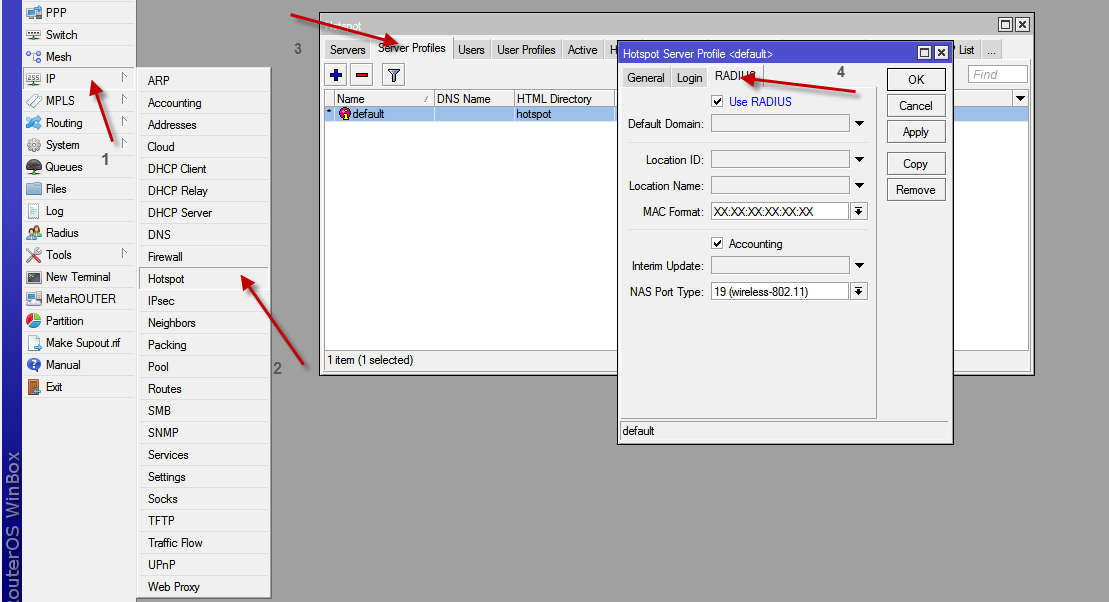
Task: Open the MAC Format dropdown
Action: tap(859, 211)
